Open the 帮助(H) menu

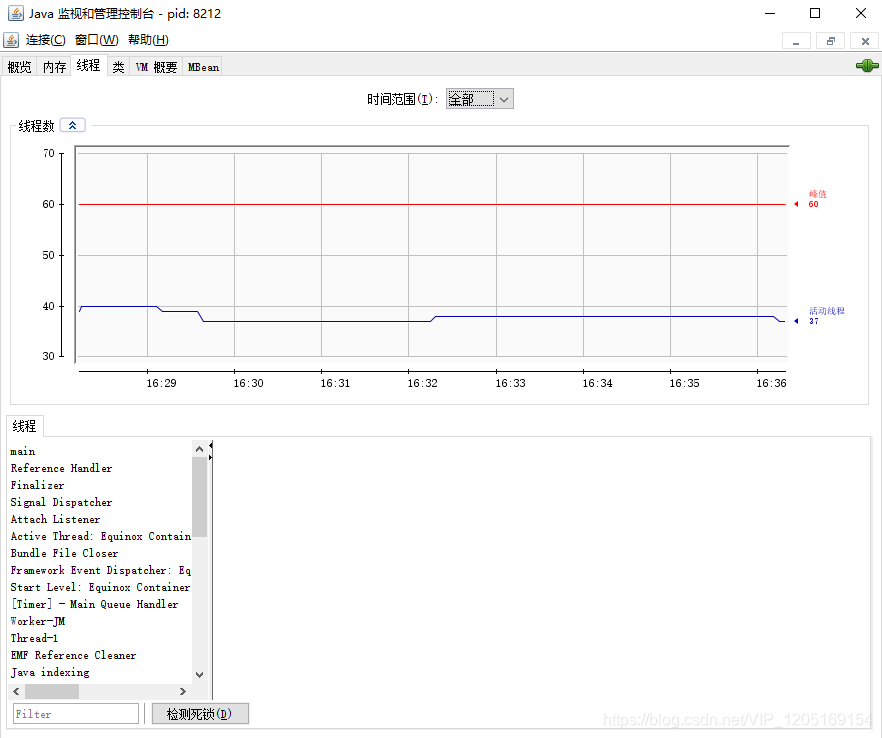(148, 40)
